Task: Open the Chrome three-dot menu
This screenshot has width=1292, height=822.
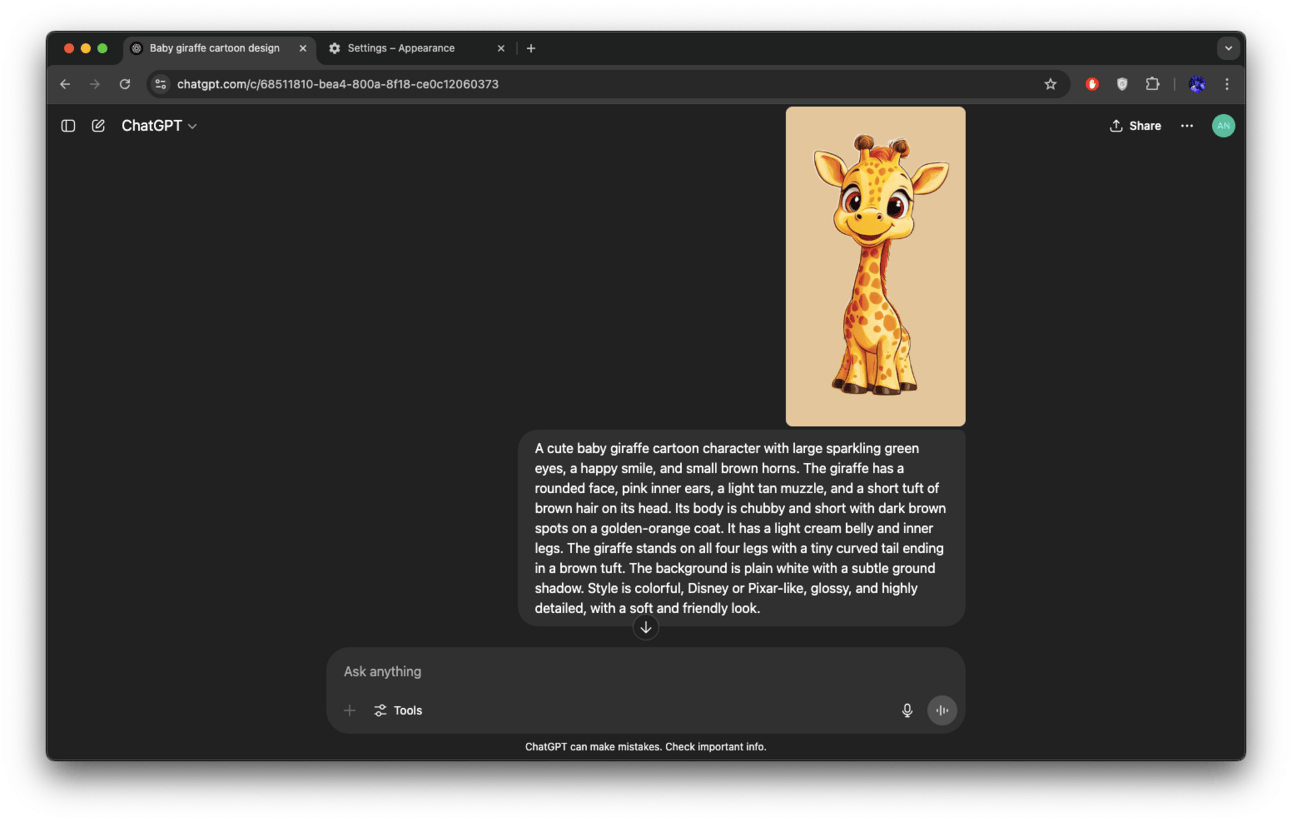Action: (1227, 84)
